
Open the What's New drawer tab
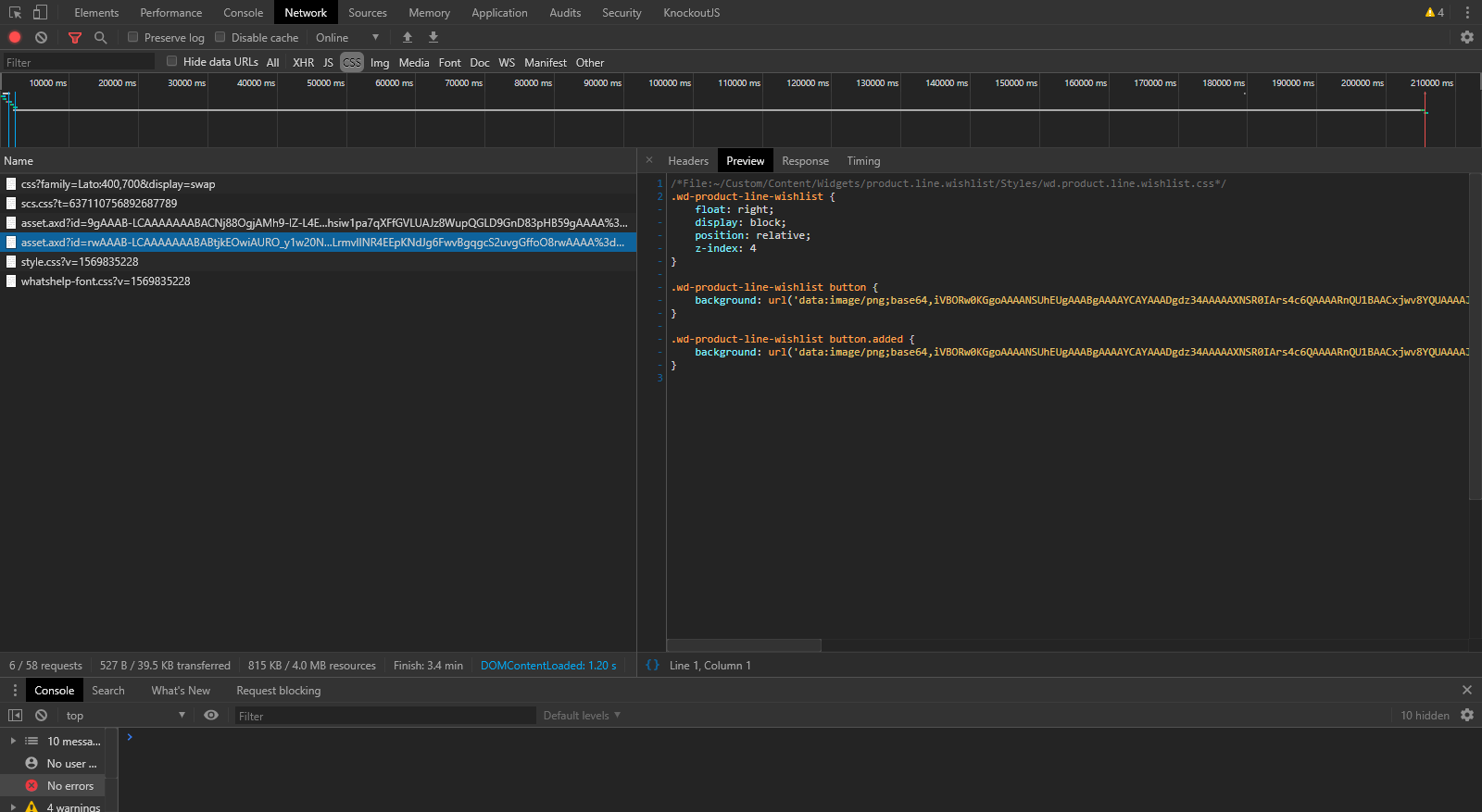click(x=181, y=691)
